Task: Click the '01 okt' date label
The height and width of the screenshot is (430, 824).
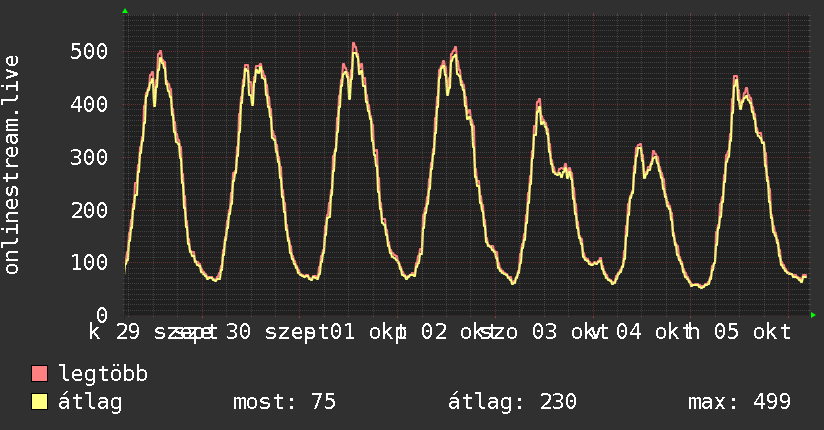Action: 368,332
